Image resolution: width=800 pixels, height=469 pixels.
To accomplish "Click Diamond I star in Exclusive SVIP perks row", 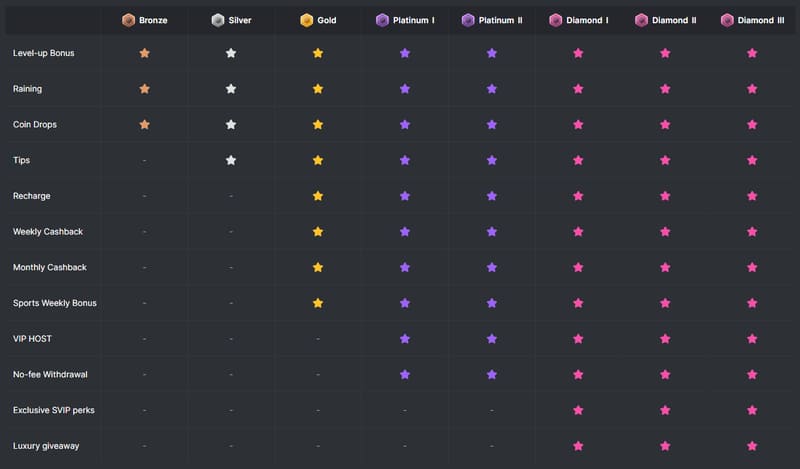I will click(x=578, y=410).
